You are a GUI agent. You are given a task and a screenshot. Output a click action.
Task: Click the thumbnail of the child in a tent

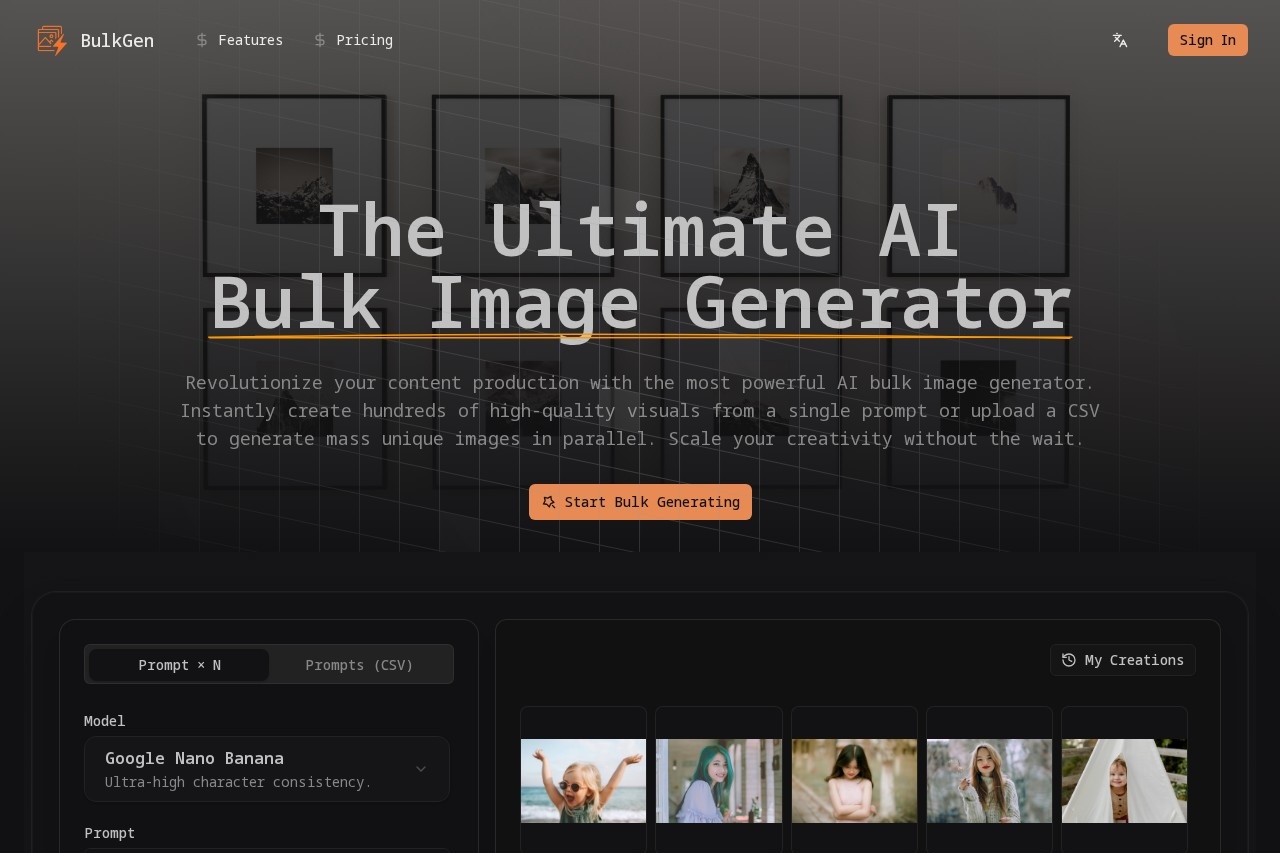(1123, 781)
